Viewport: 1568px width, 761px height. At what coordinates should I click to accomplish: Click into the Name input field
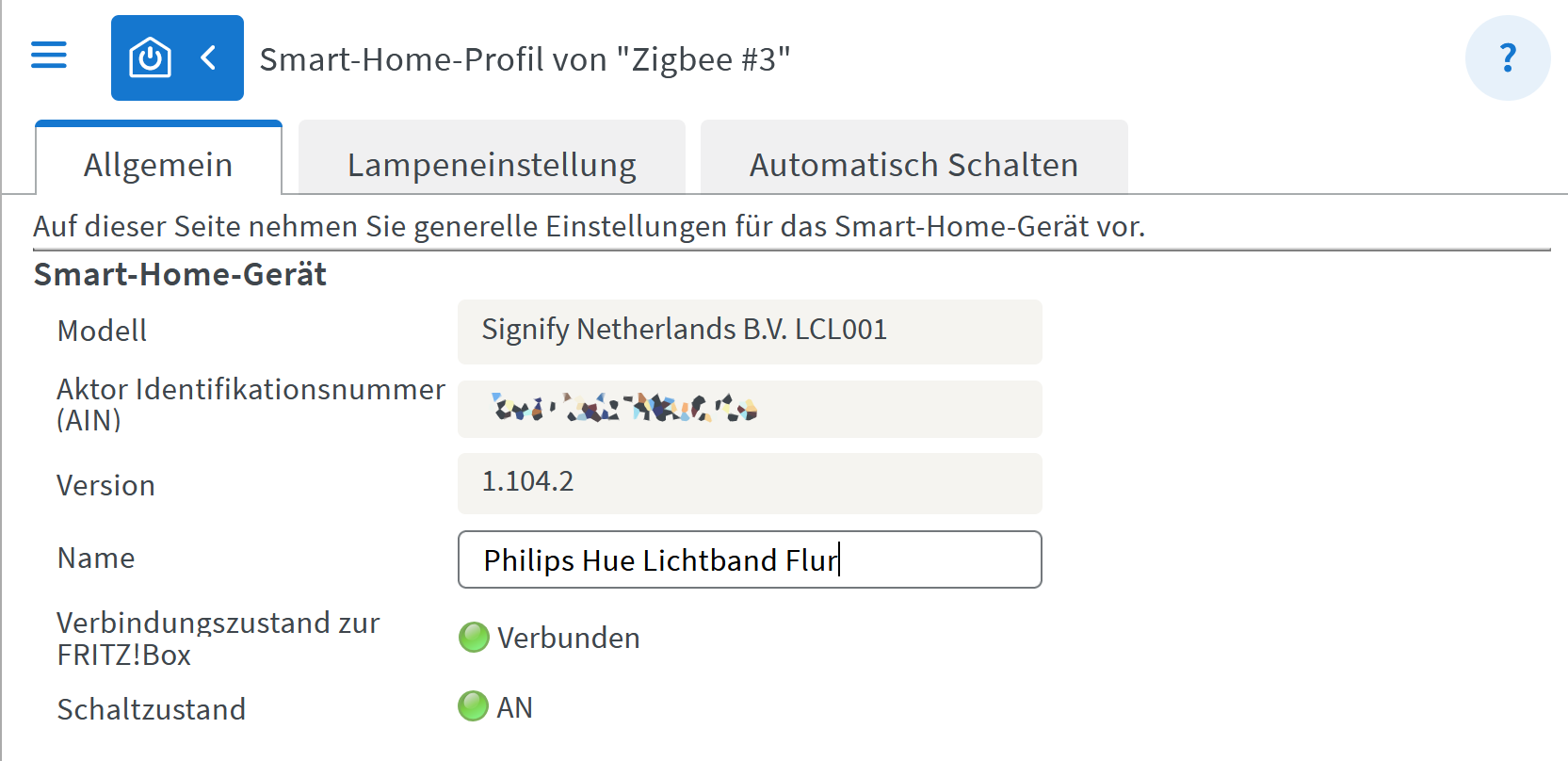tap(749, 560)
